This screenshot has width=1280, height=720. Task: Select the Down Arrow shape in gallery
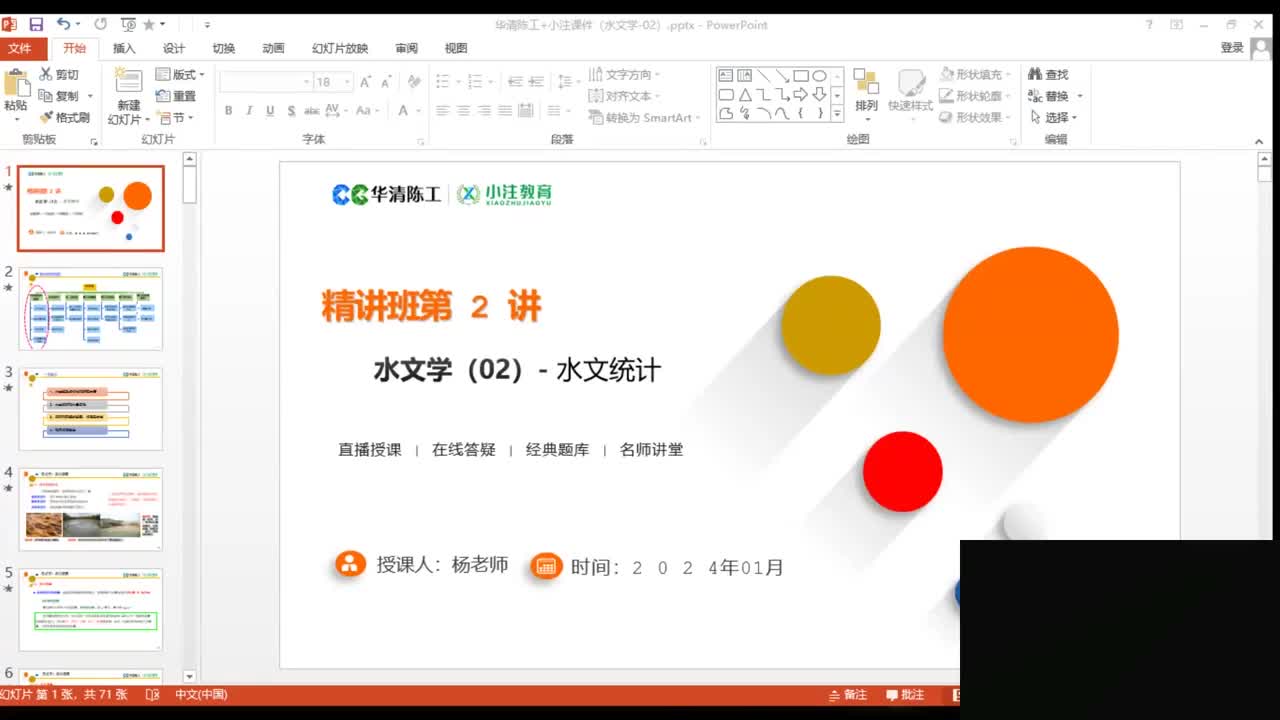(819, 94)
